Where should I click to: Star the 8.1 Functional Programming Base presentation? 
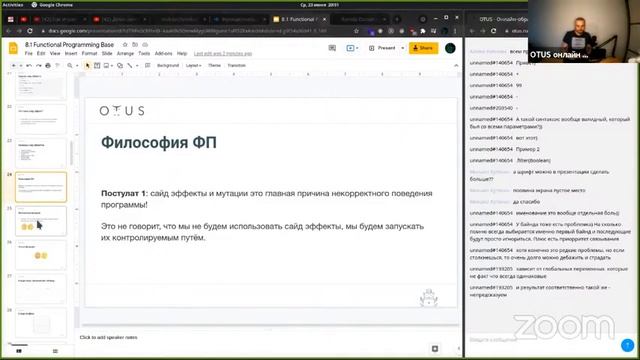coord(125,44)
